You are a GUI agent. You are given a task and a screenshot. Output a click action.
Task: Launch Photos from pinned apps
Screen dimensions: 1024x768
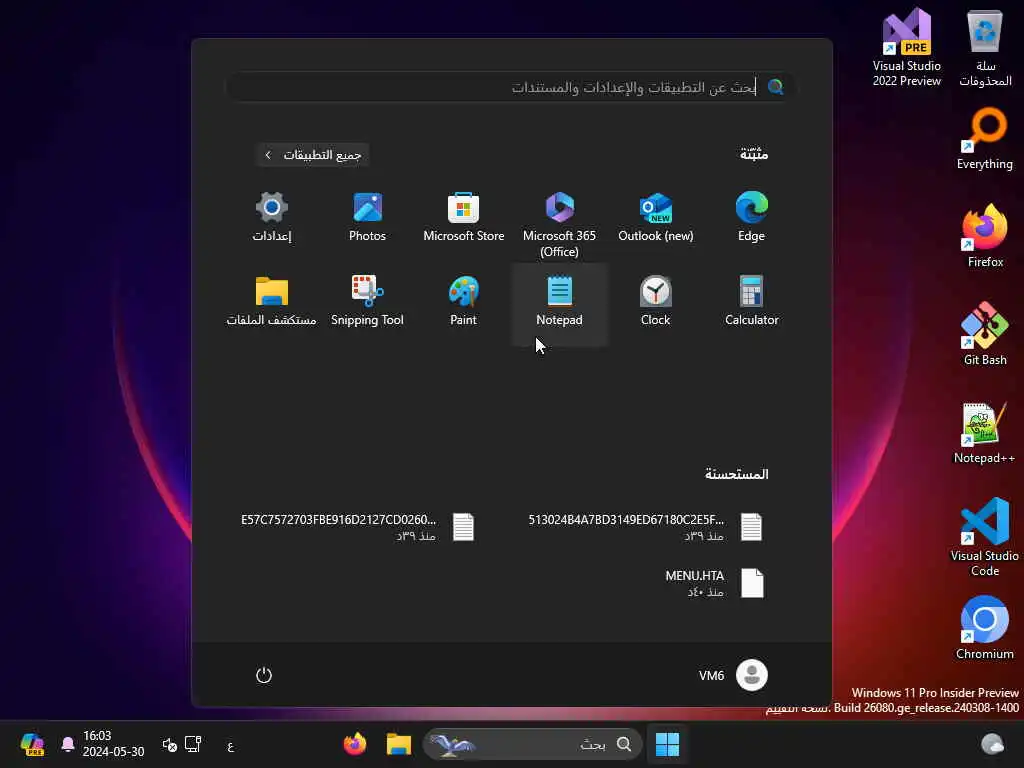[x=368, y=218]
